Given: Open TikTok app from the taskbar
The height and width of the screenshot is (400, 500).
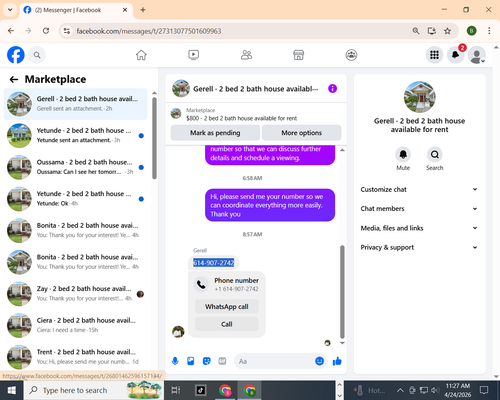Looking at the screenshot, I should [x=201, y=390].
